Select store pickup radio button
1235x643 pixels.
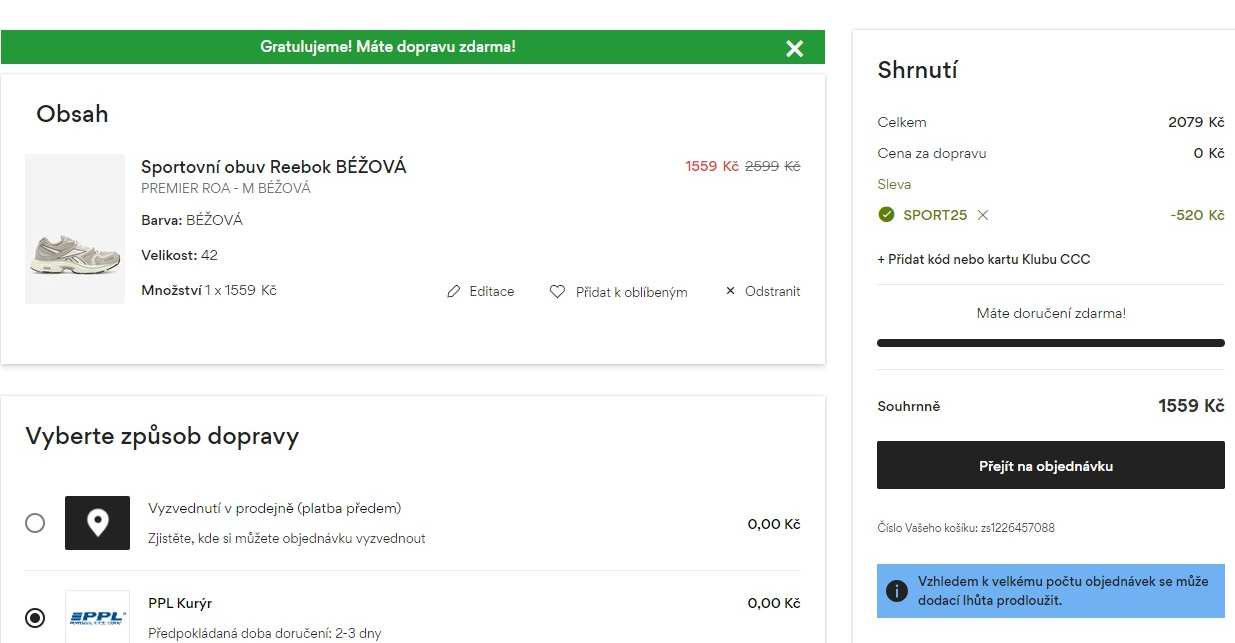click(x=35, y=523)
